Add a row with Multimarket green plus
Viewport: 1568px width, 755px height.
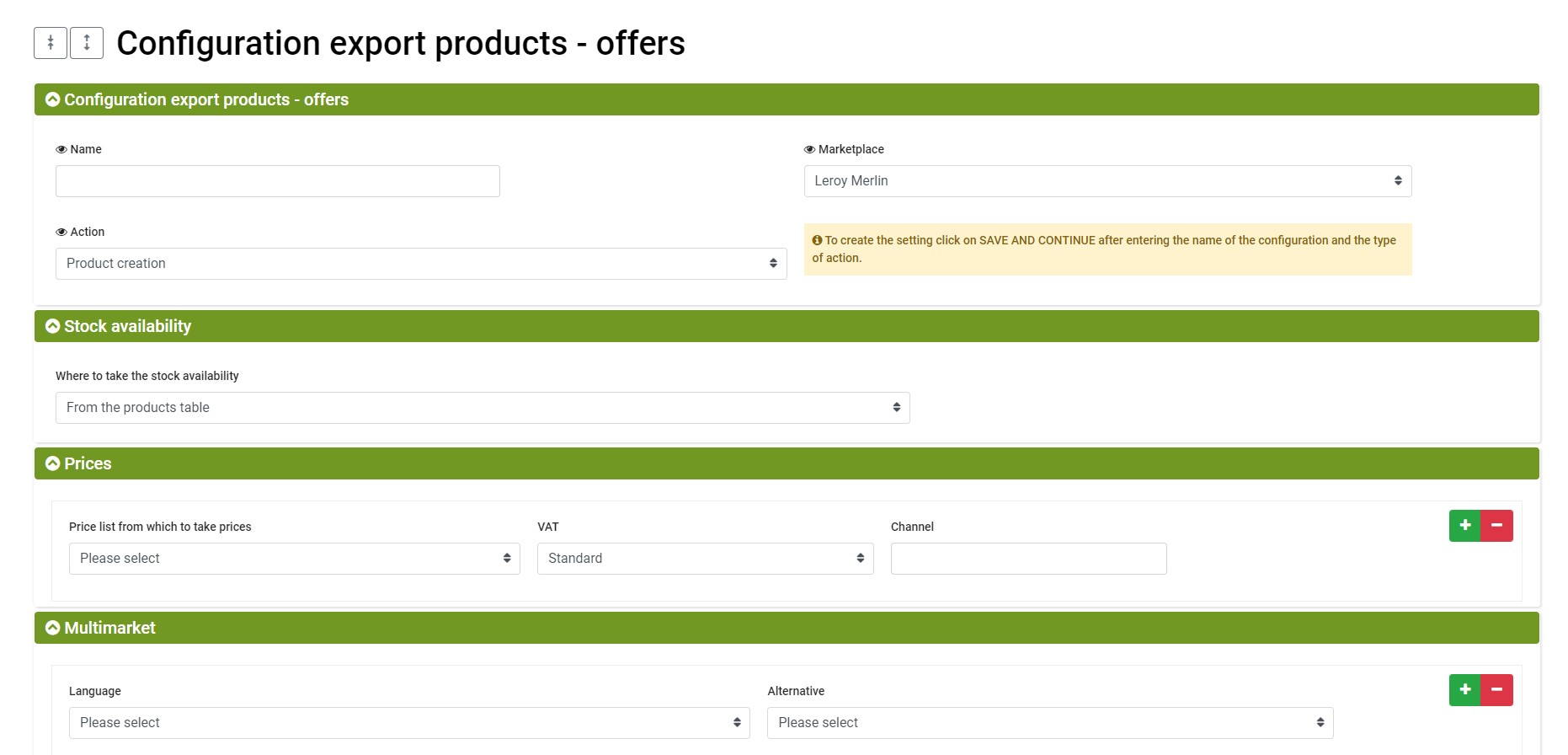(1464, 690)
